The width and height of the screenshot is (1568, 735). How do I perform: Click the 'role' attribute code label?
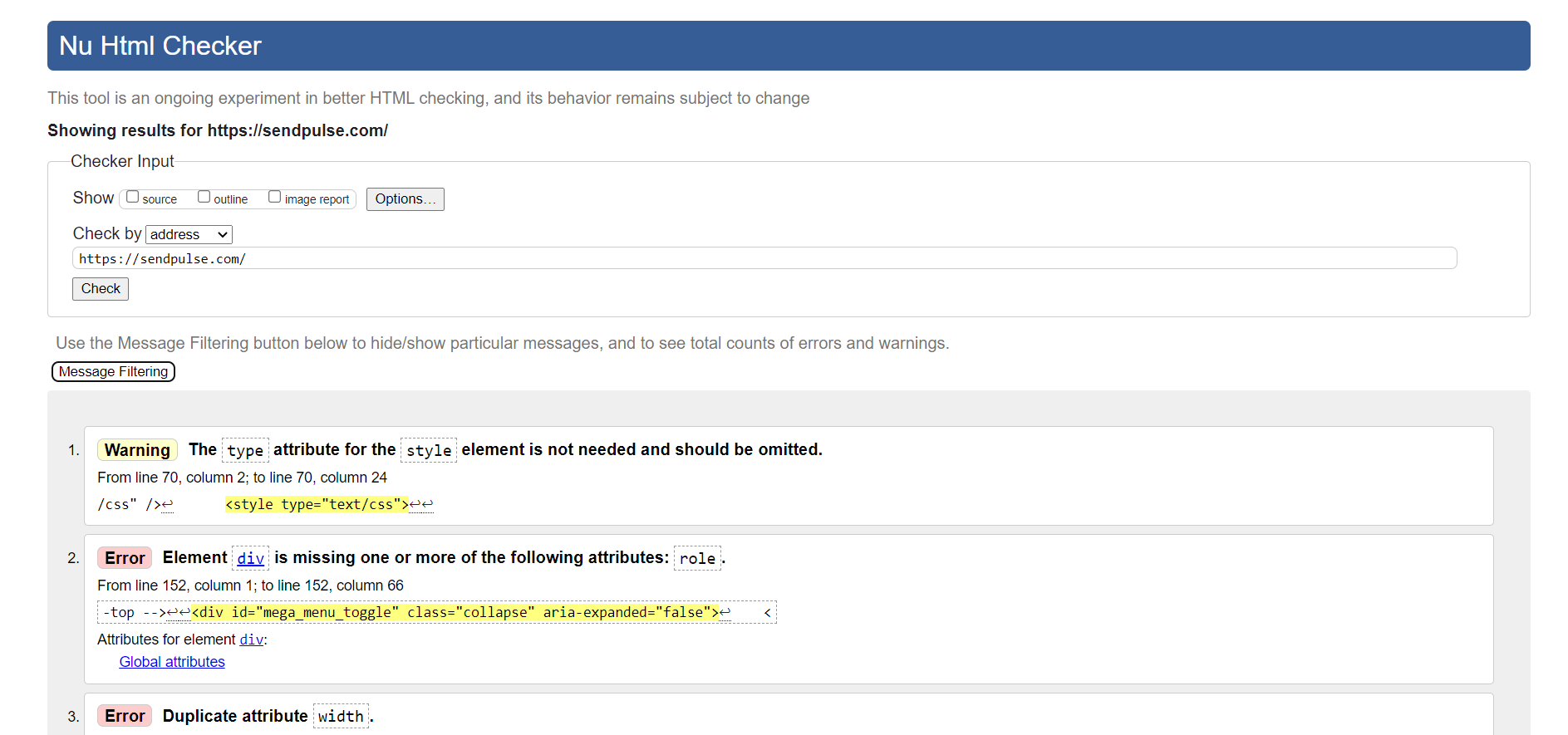[697, 558]
